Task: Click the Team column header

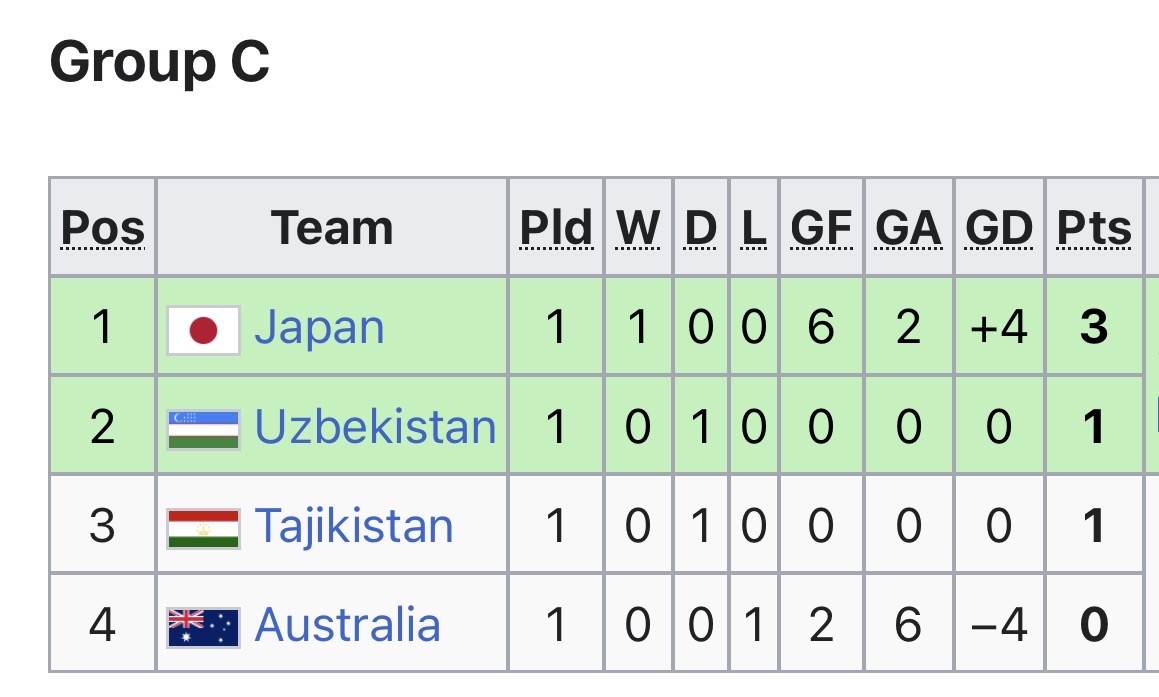Action: (332, 229)
